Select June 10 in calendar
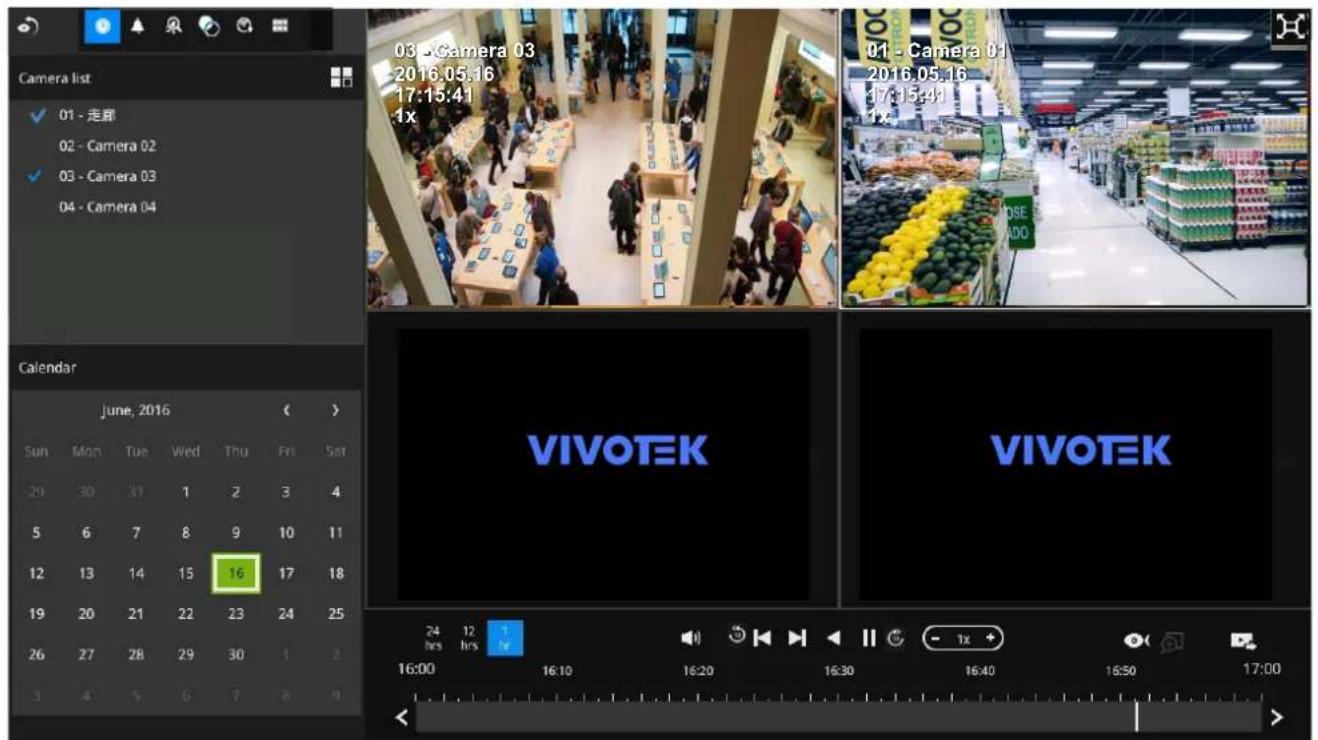 [286, 533]
